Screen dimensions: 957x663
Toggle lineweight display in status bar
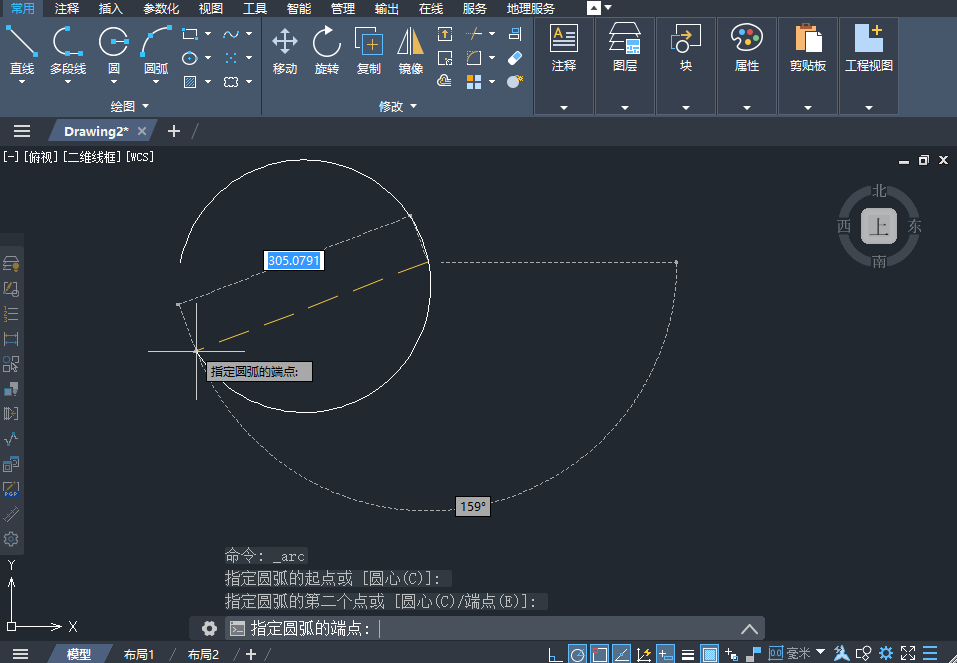click(x=687, y=654)
